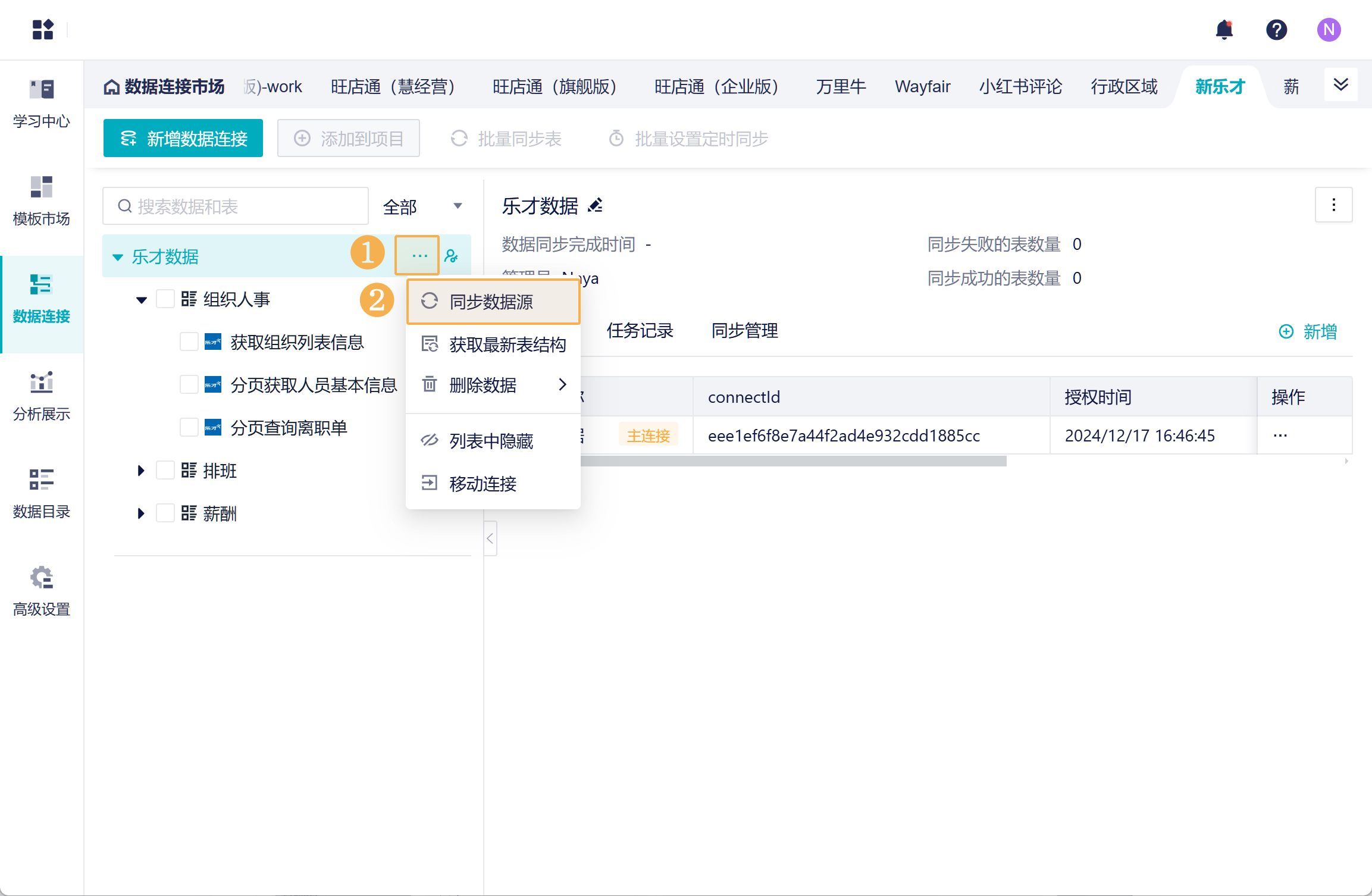1372x896 pixels.
Task: Click the edit pencil beside 乐才数据 title
Action: [596, 206]
